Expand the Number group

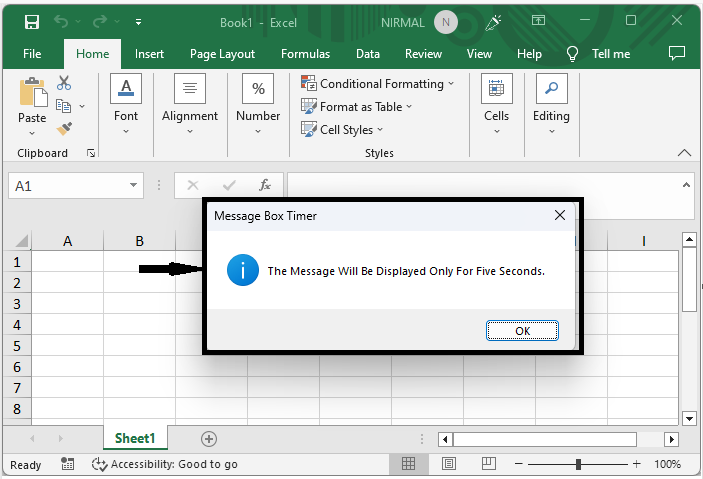[x=258, y=105]
